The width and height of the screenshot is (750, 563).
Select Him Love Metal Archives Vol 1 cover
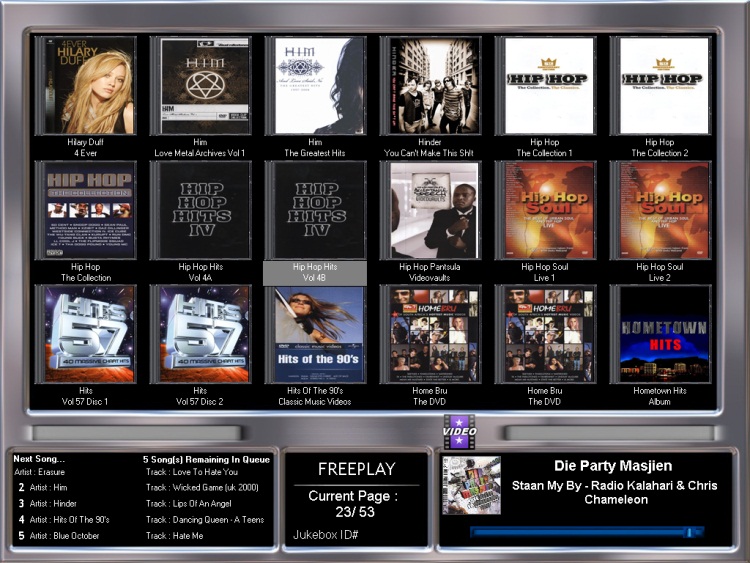(200, 86)
